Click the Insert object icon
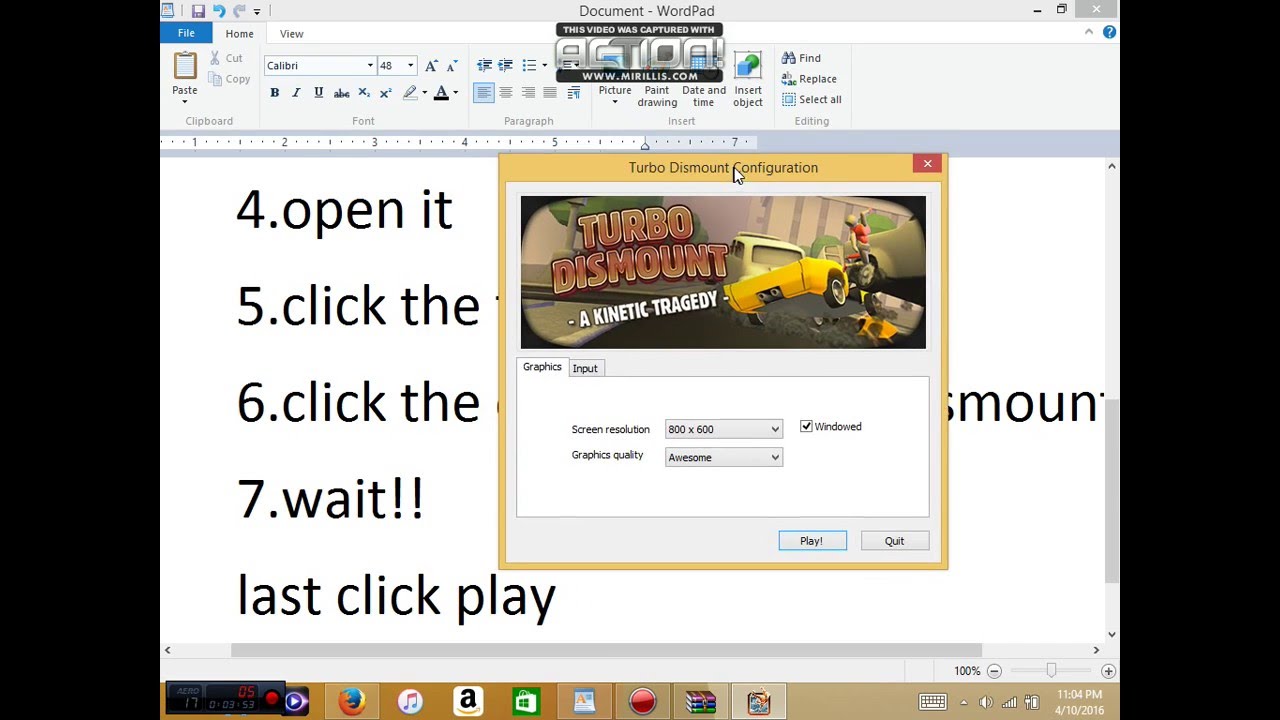 point(748,68)
